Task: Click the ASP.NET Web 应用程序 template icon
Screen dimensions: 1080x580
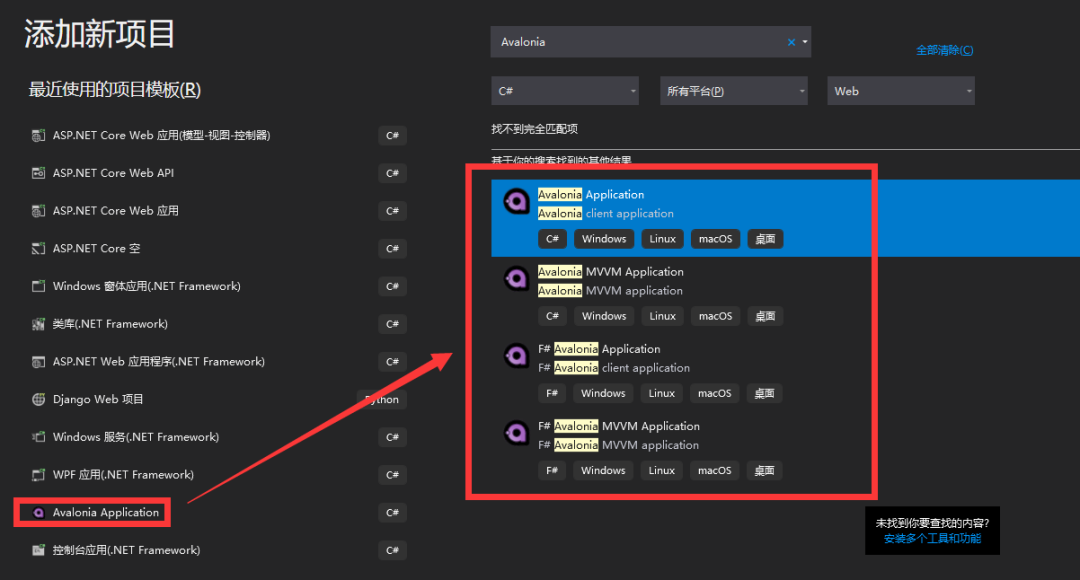Action: coord(39,362)
